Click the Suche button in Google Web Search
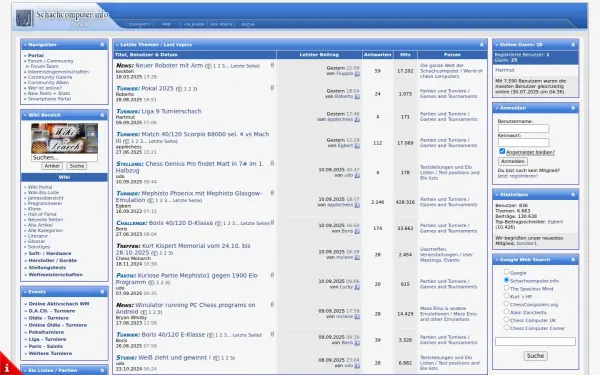 (535, 356)
